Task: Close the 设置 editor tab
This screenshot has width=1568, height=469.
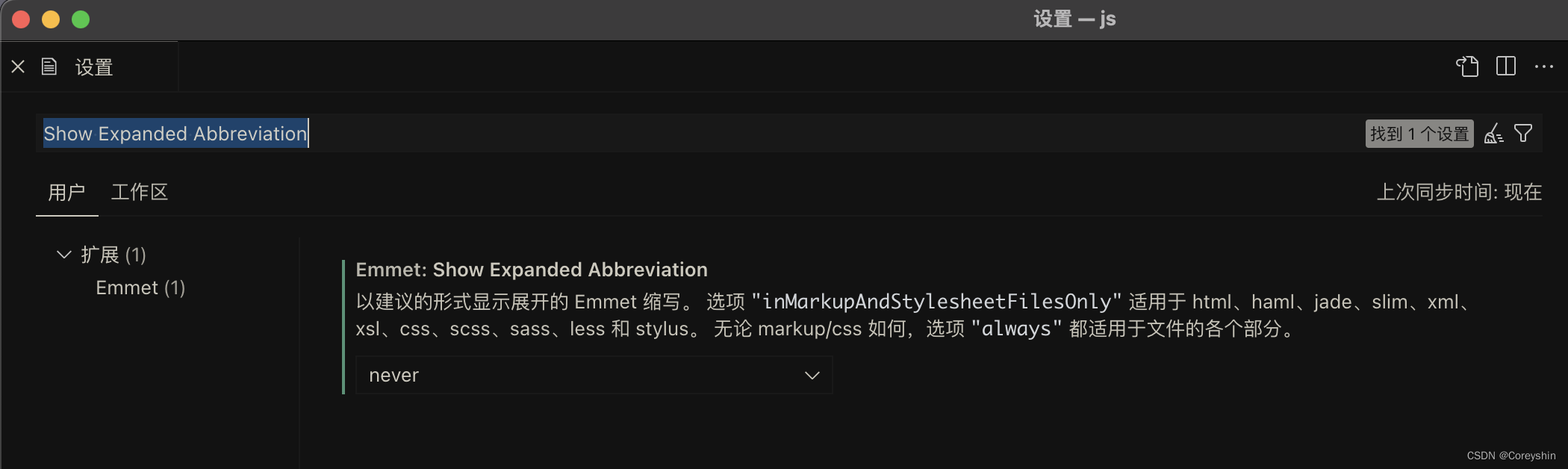Action: click(x=18, y=66)
